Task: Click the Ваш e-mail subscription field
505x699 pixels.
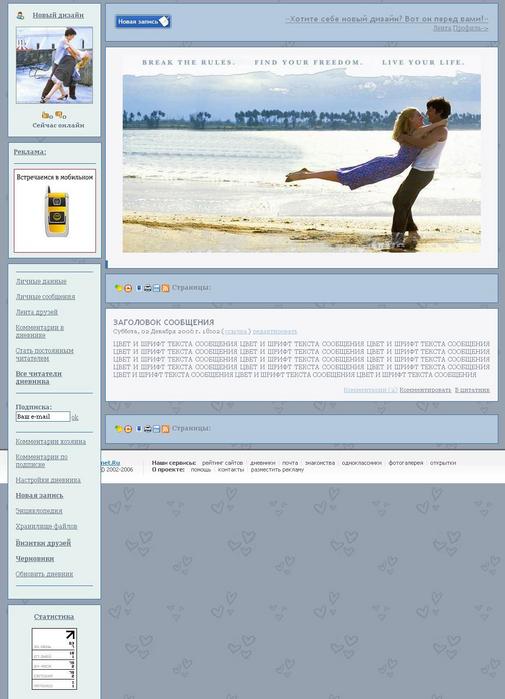Action: (x=43, y=417)
